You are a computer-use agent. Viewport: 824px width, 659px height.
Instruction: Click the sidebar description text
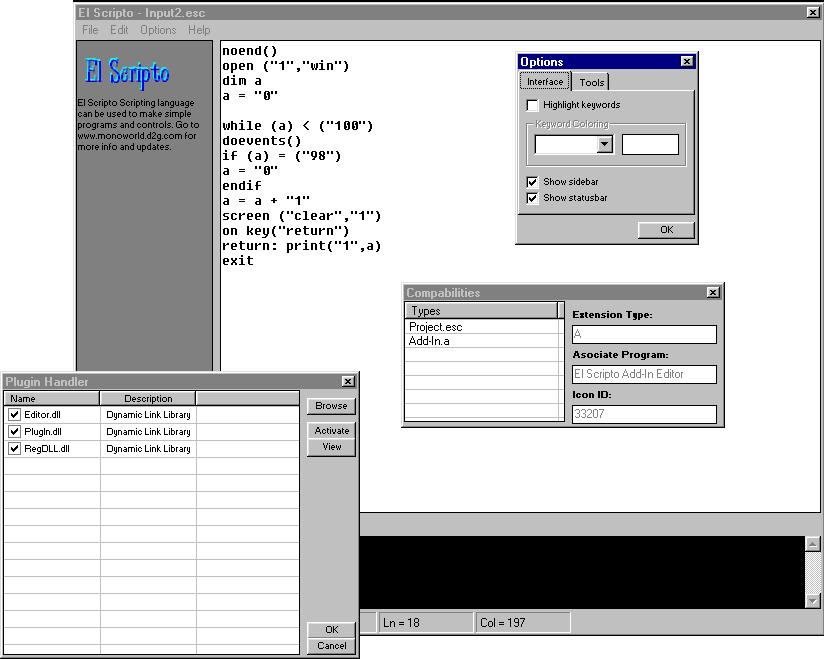pos(138,125)
